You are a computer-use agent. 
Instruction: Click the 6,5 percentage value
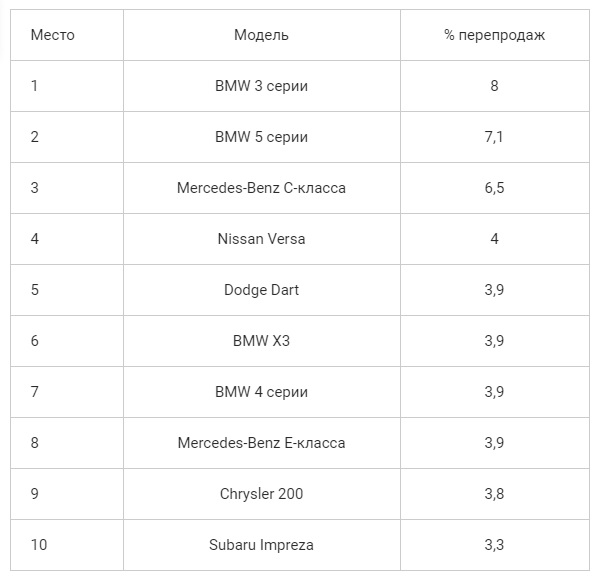[494, 188]
